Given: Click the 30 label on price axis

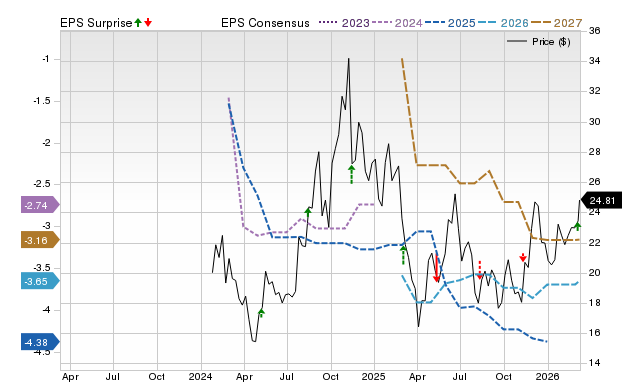Looking at the screenshot, I should [594, 122].
